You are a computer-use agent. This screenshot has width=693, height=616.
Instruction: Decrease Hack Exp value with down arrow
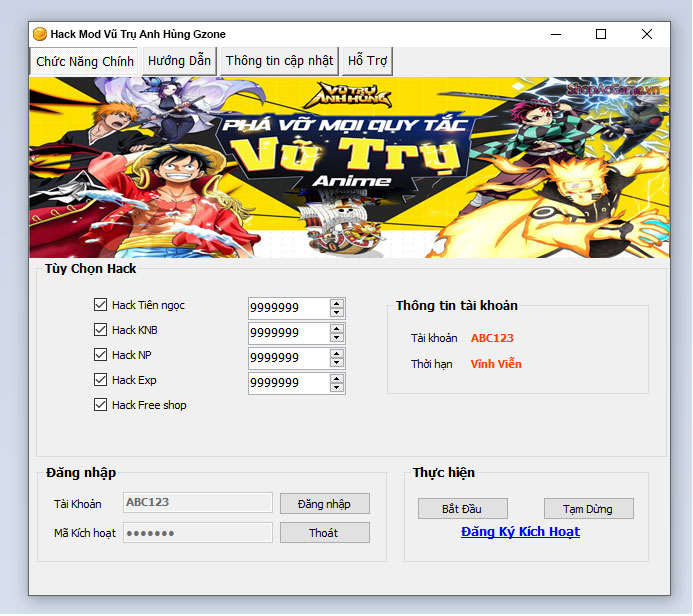tap(337, 388)
